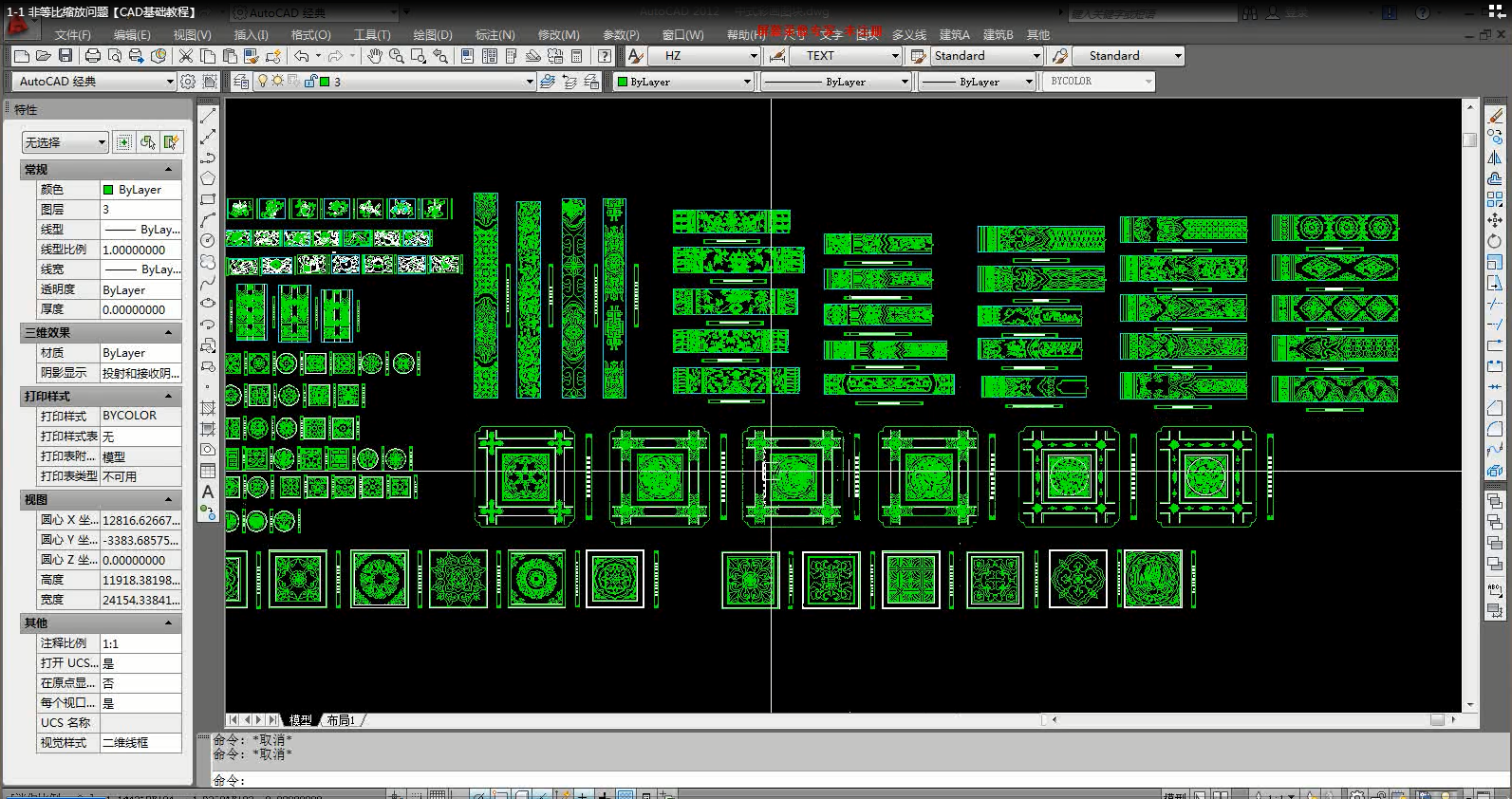Toggle PICKADD button in properties panel
This screenshot has height=799, width=1512.
coord(124,142)
